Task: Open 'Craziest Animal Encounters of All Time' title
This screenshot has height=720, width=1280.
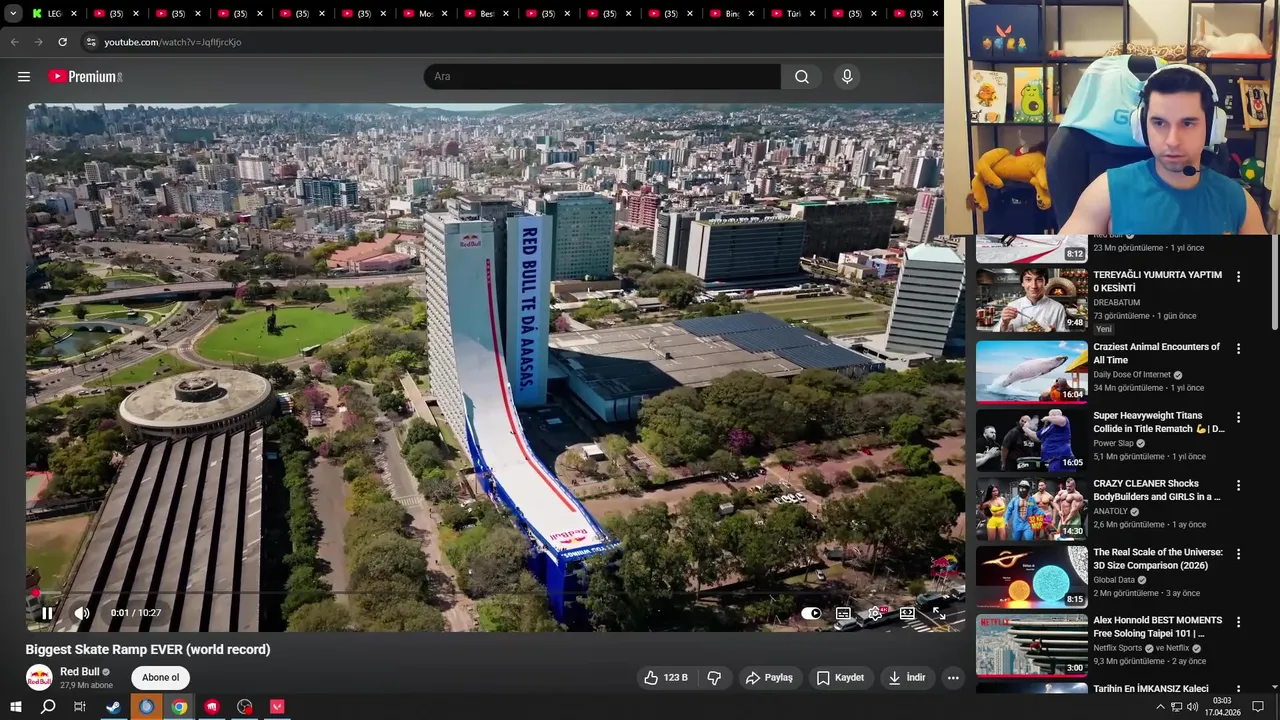Action: pyautogui.click(x=1156, y=353)
